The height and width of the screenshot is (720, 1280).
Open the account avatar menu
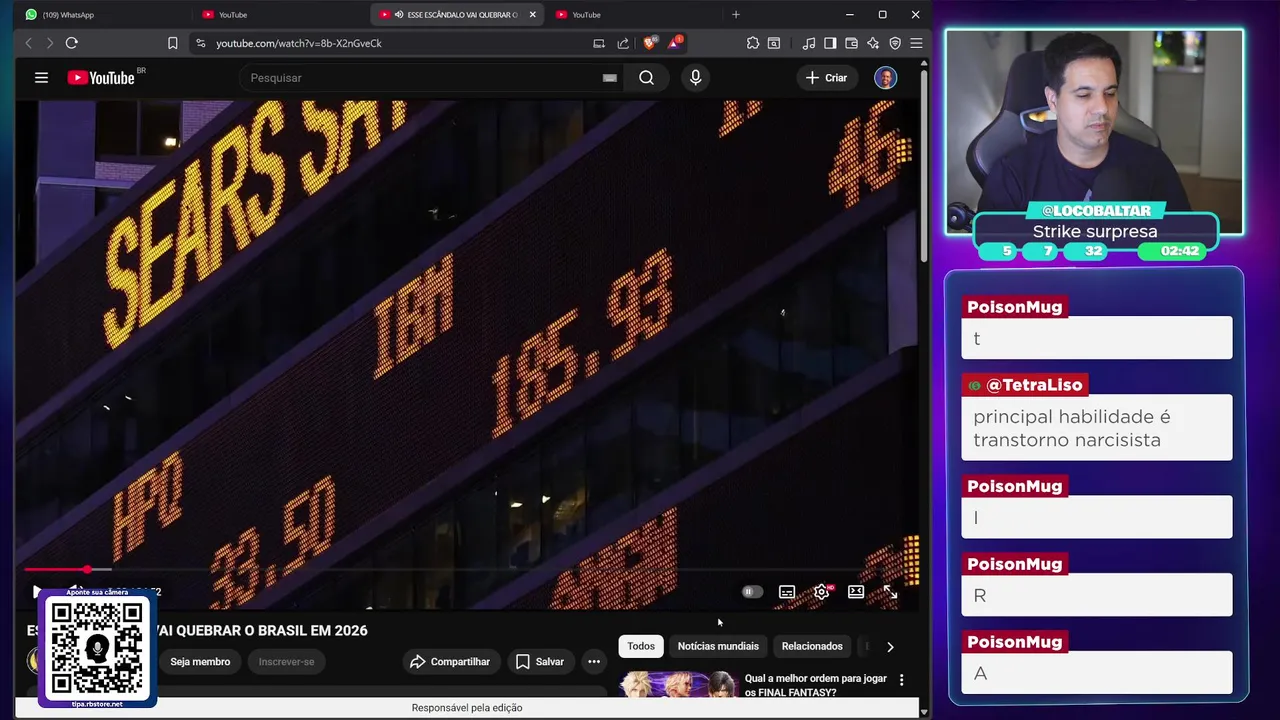click(885, 78)
